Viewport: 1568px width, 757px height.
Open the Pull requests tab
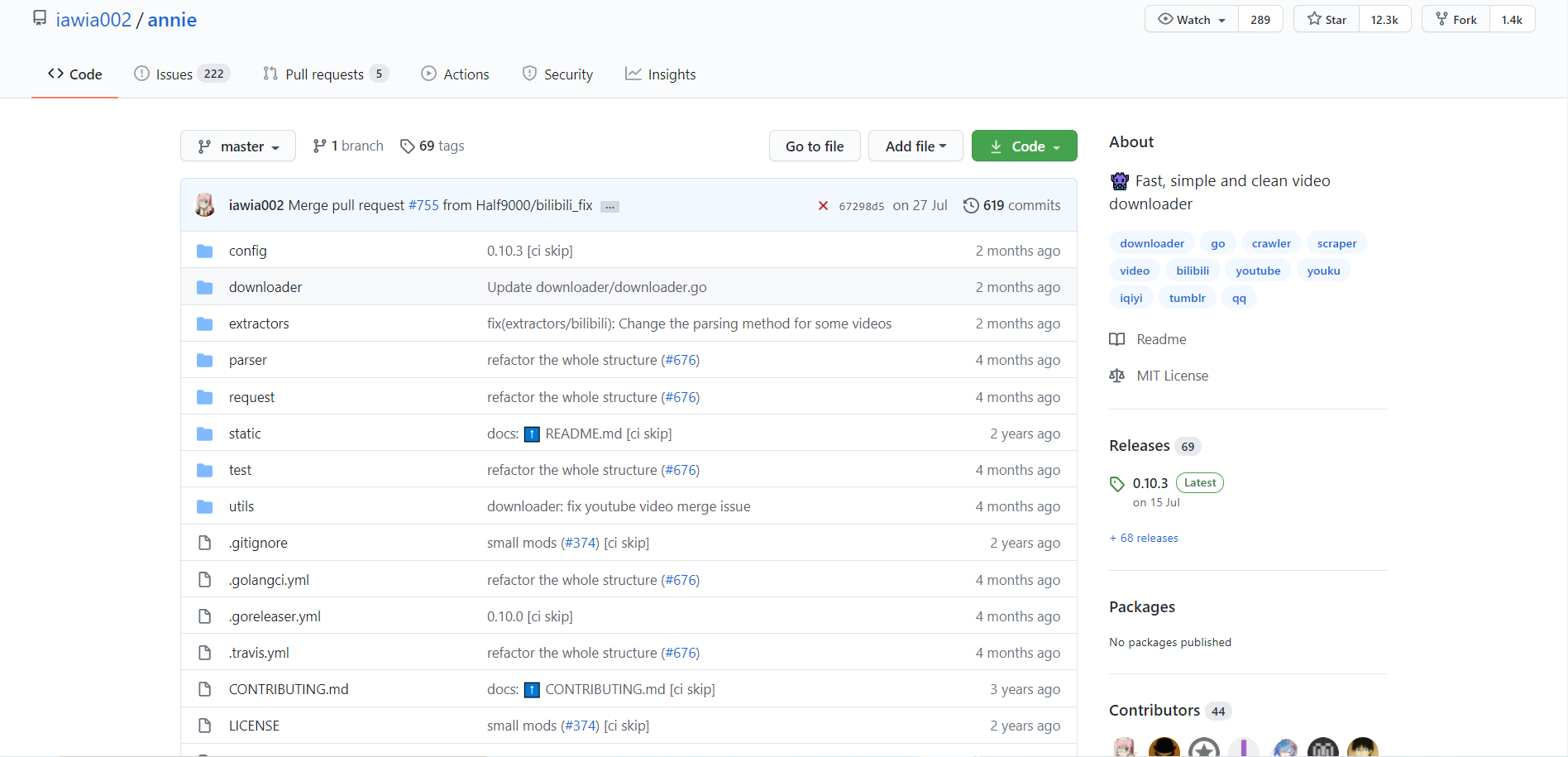326,74
